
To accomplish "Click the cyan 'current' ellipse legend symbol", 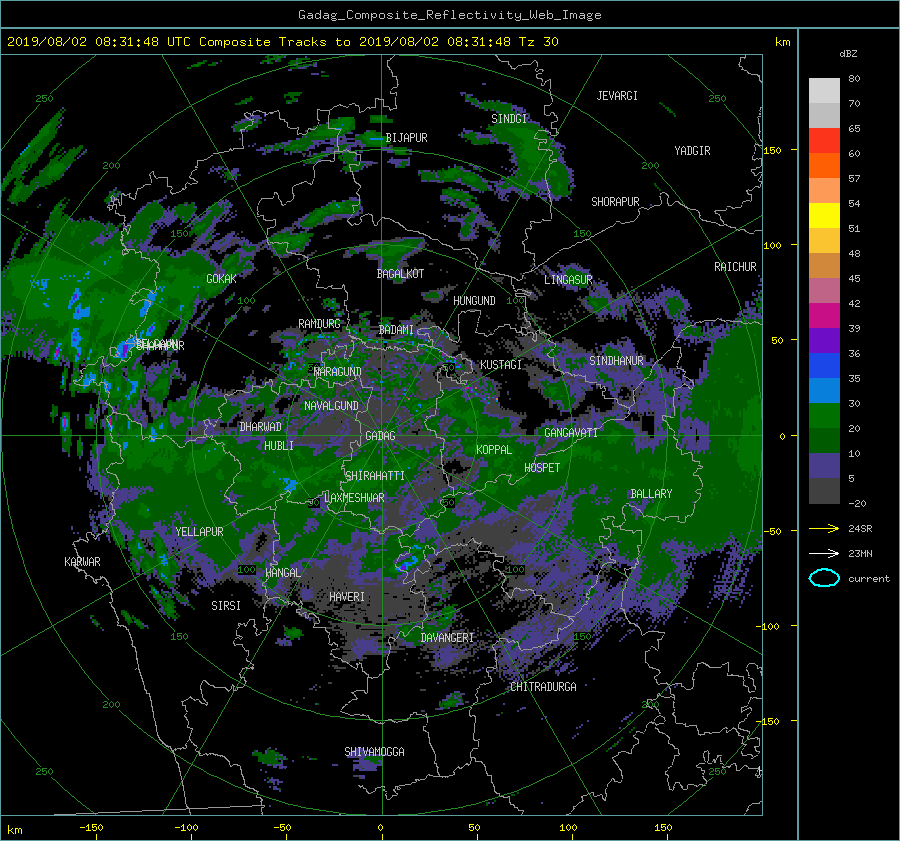I will coord(824,578).
